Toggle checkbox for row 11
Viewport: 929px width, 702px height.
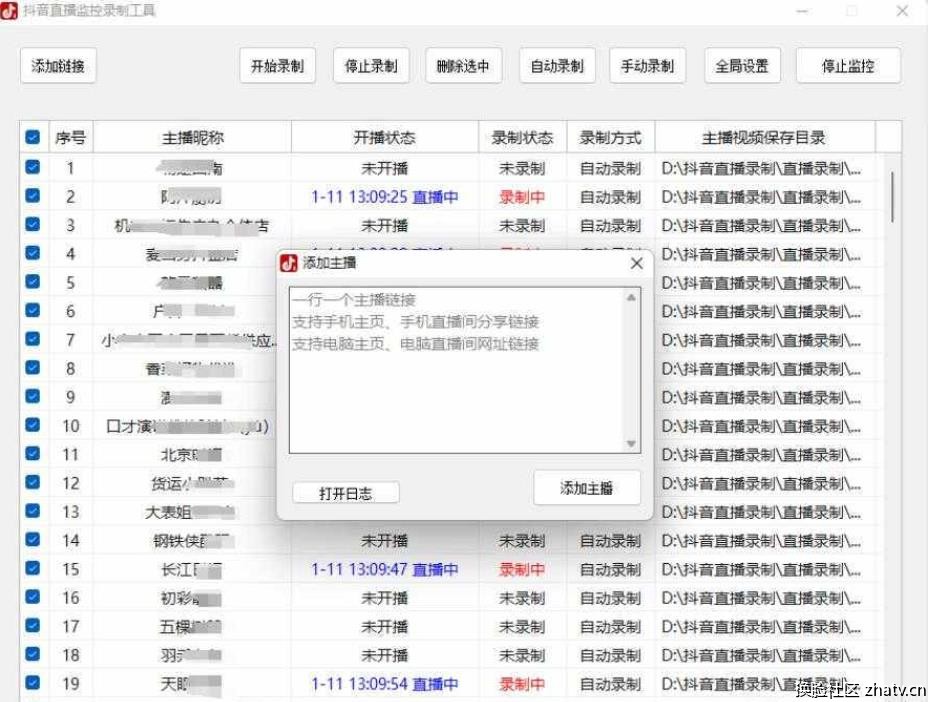[x=33, y=454]
